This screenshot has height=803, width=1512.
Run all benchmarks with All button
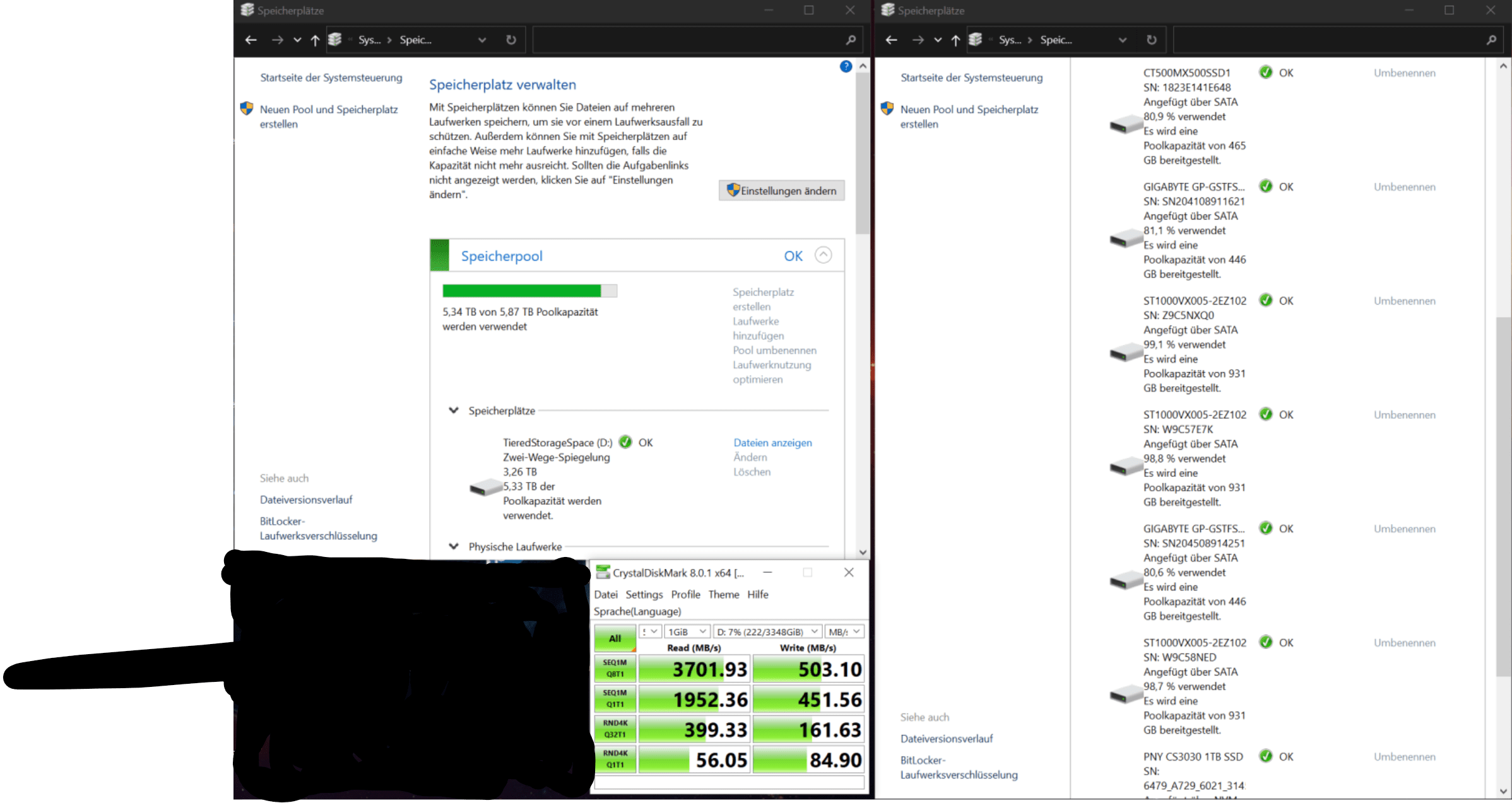tap(615, 638)
